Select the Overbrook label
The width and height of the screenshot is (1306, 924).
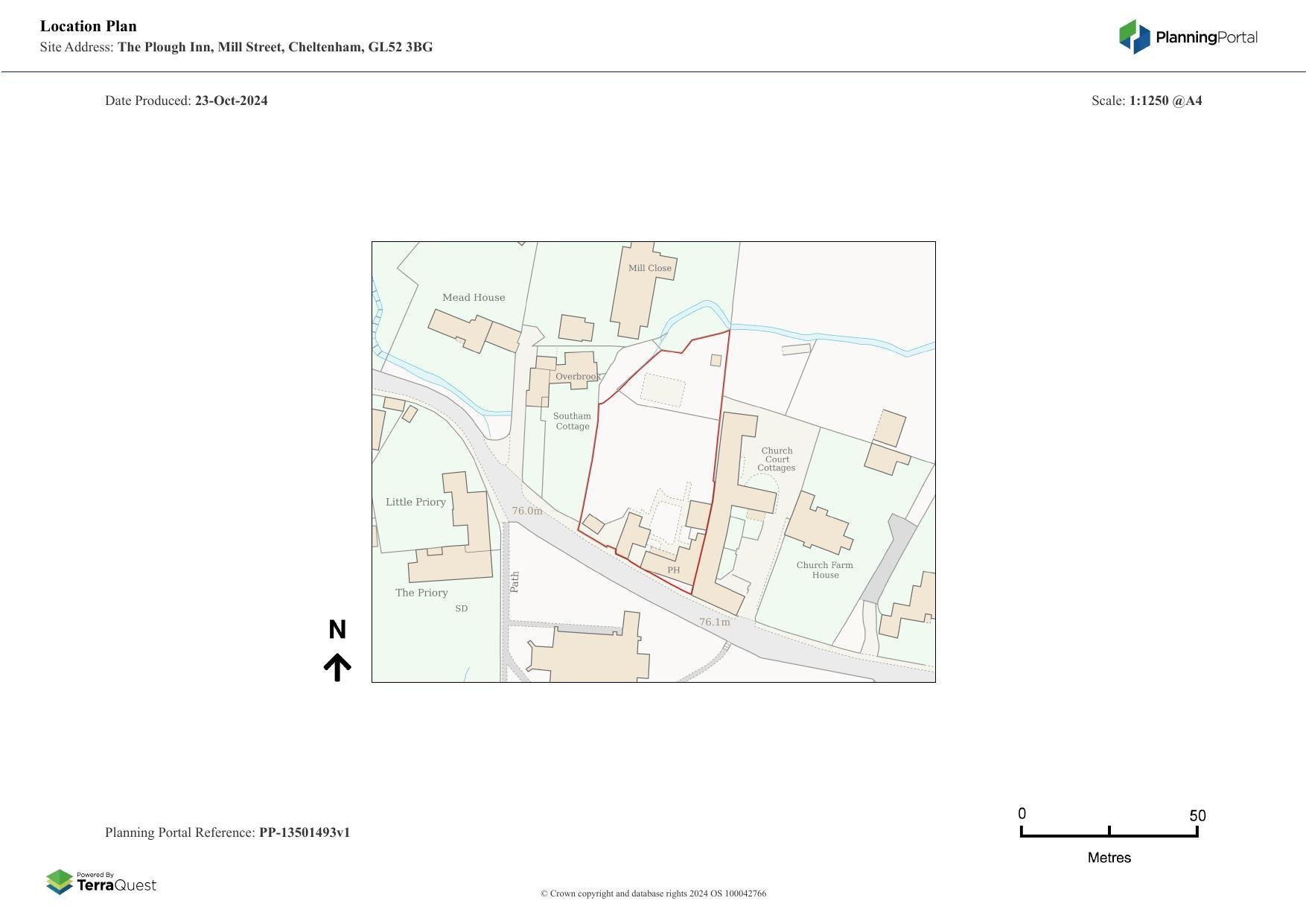click(578, 377)
